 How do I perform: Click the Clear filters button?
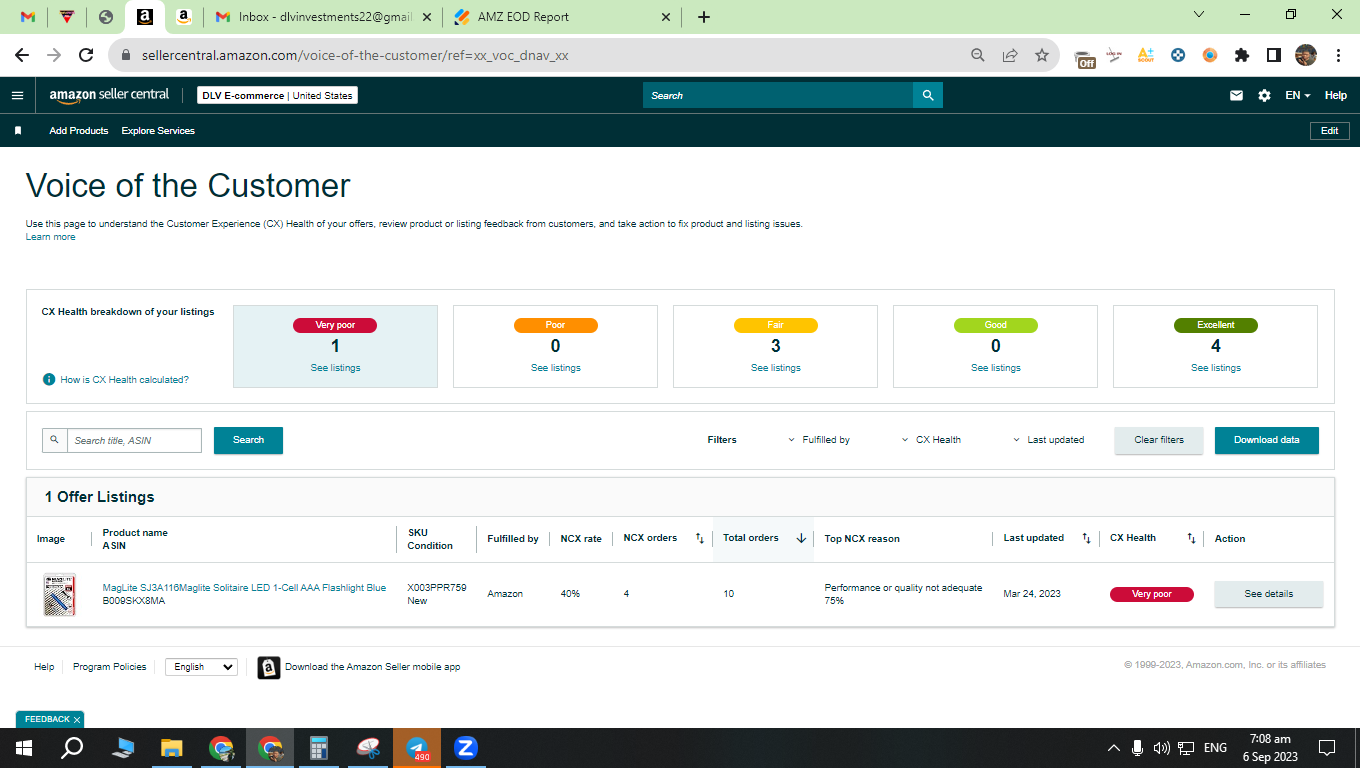[x=1159, y=440]
